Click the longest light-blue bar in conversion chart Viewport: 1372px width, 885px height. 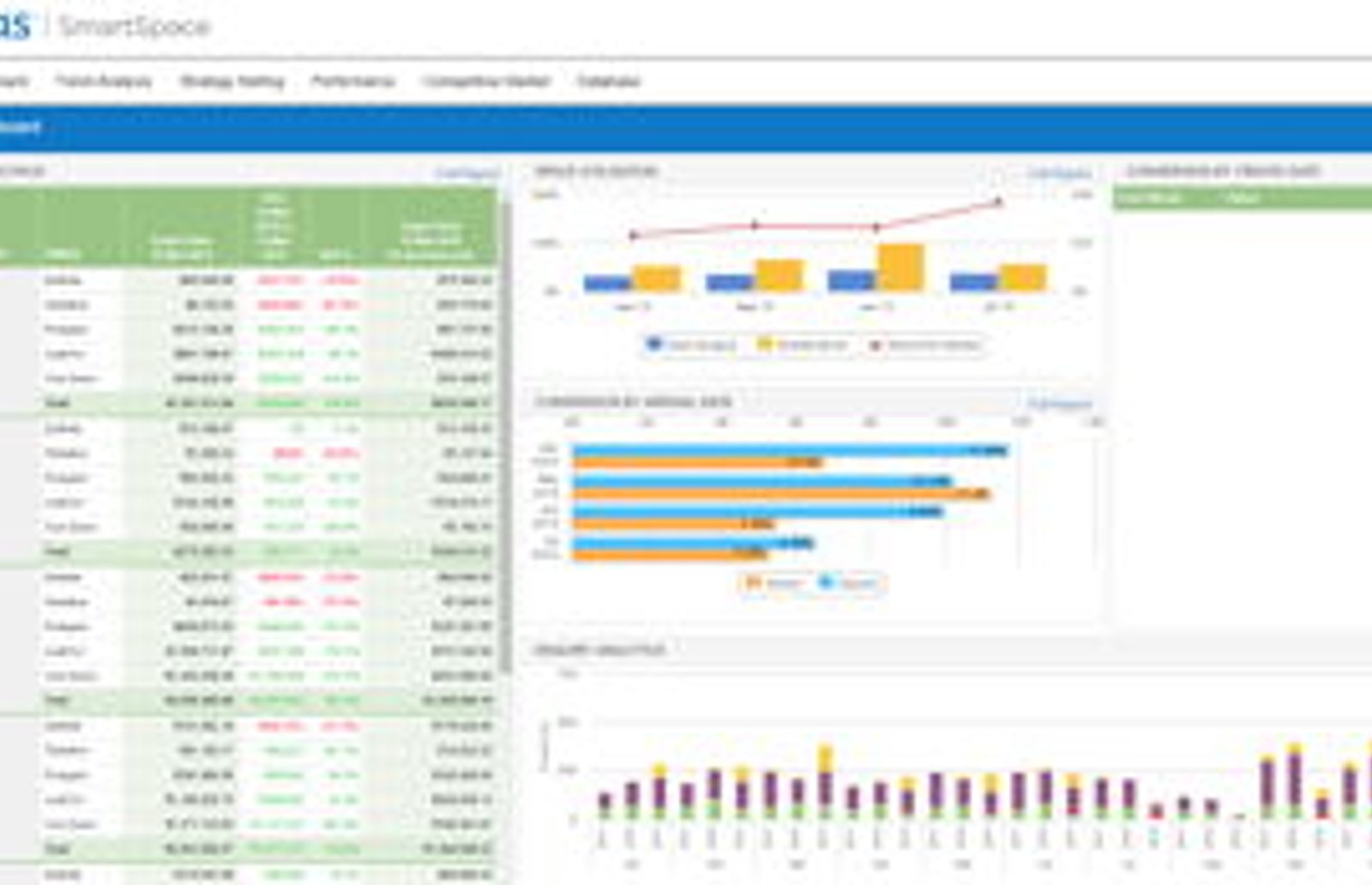pyautogui.click(x=790, y=450)
